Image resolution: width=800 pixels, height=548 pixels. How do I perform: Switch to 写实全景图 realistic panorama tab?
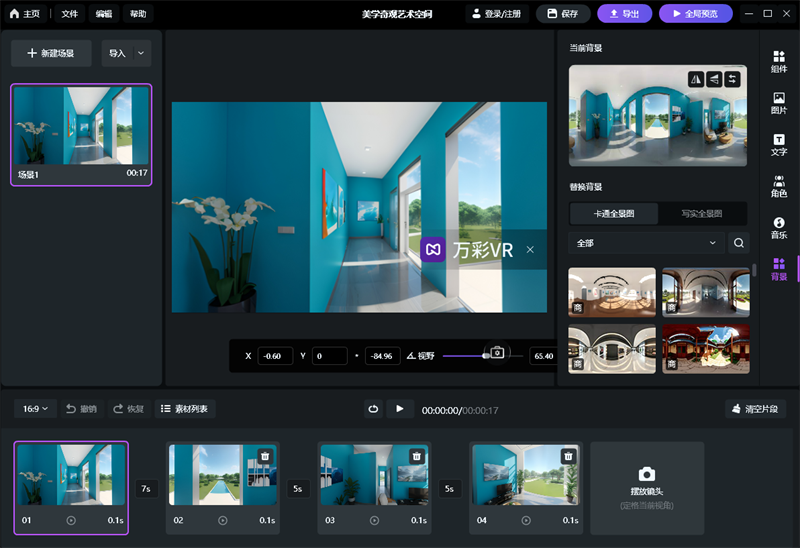[702, 213]
